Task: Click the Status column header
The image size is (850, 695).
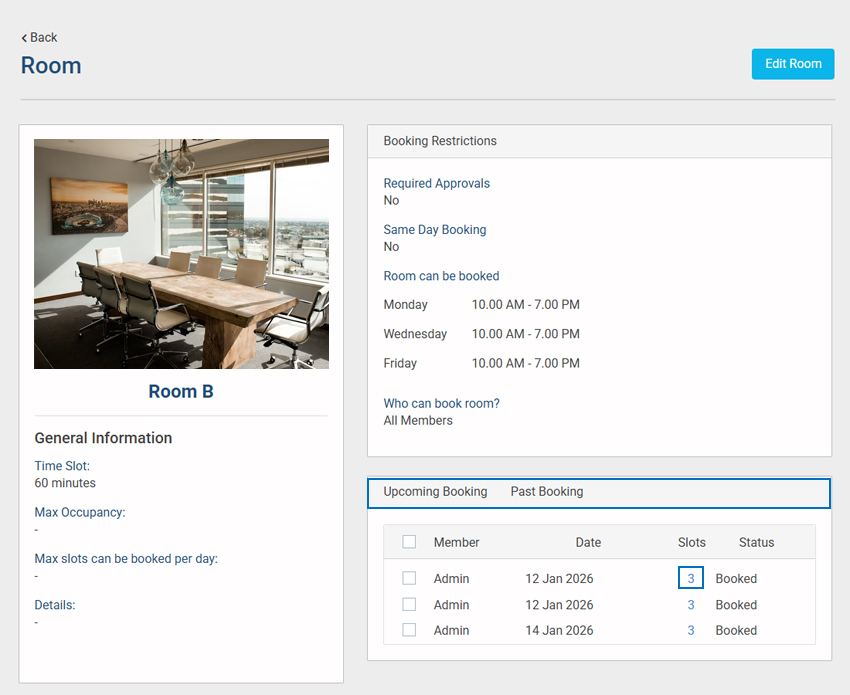Action: click(x=756, y=543)
